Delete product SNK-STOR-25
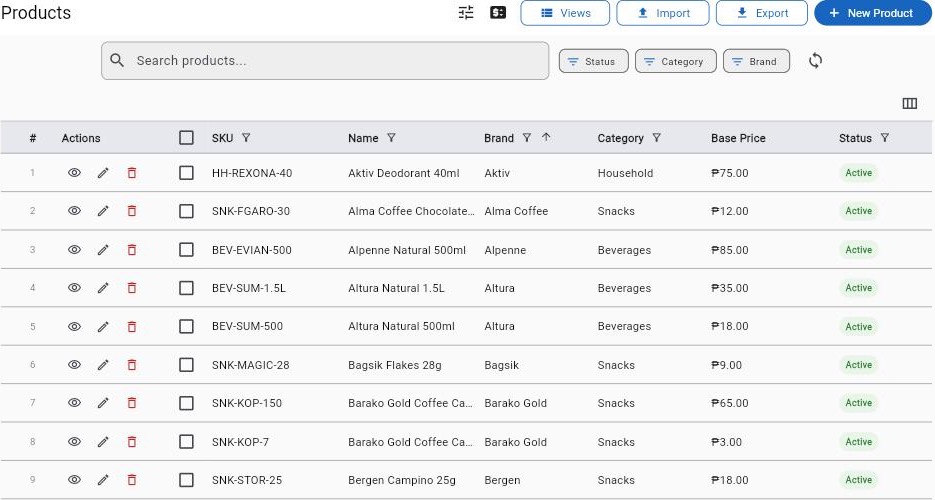This screenshot has width=935, height=500. (x=132, y=480)
